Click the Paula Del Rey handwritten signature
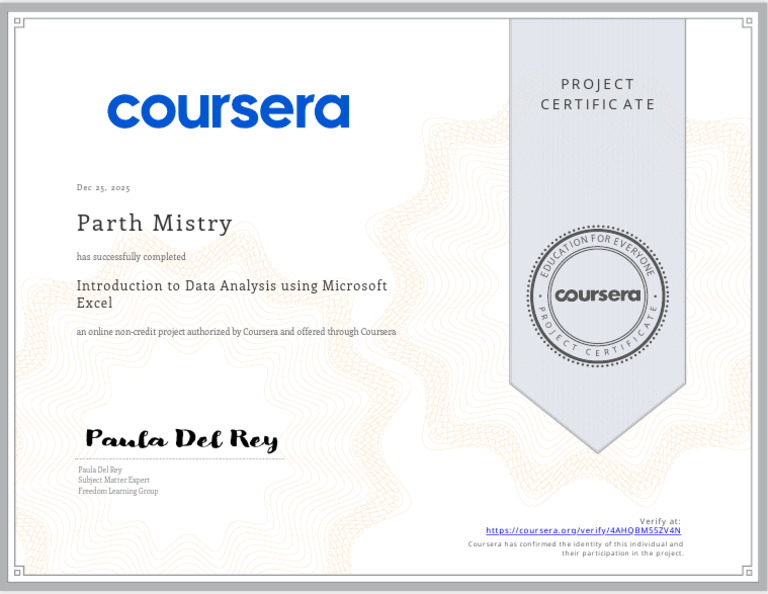The width and height of the screenshot is (768, 594). click(182, 439)
